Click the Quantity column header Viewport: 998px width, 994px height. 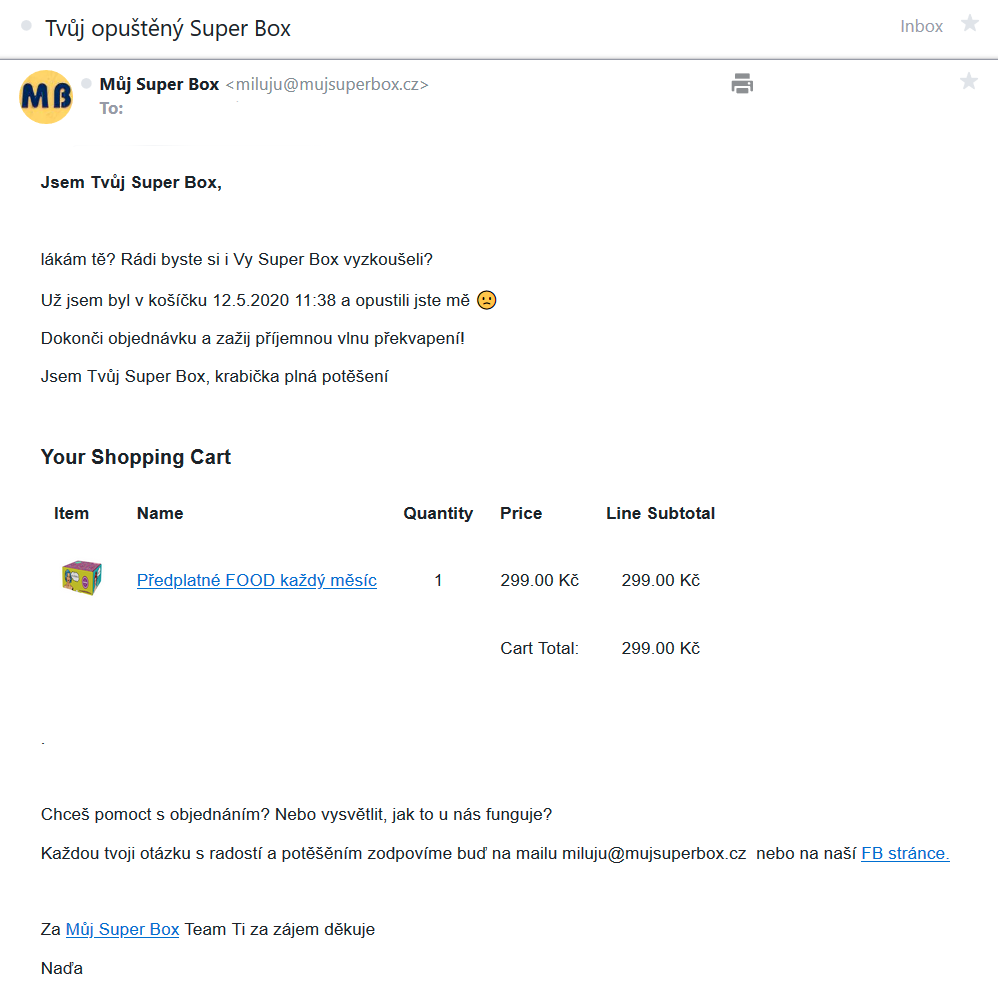[x=438, y=513]
